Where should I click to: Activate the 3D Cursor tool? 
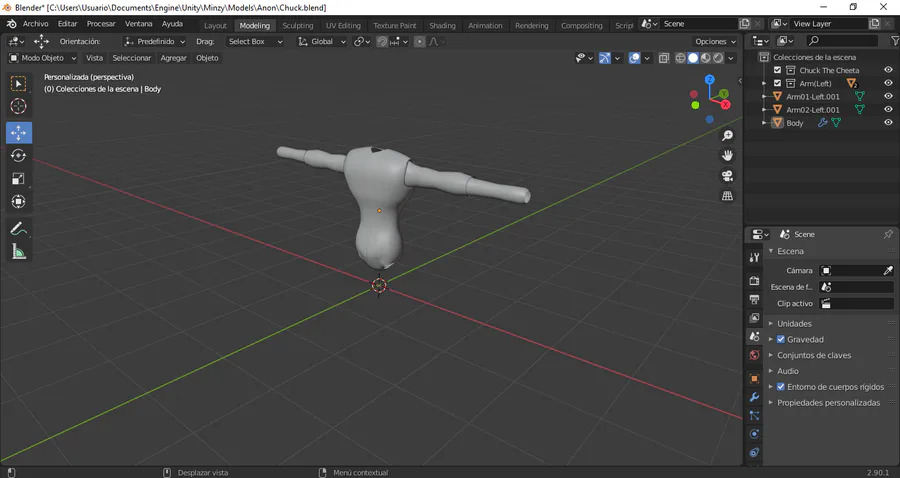click(x=18, y=106)
